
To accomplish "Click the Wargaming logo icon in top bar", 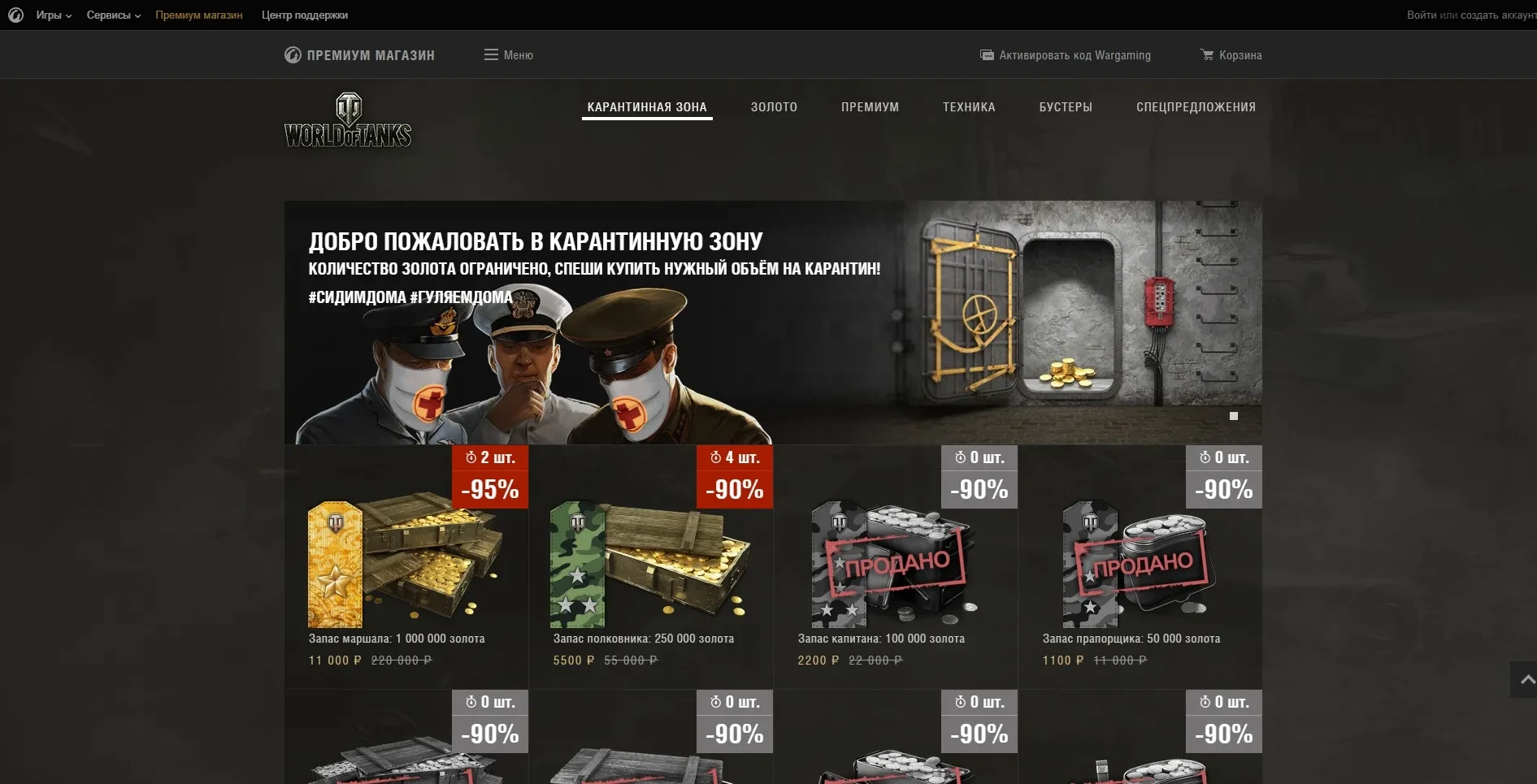I will (15, 15).
